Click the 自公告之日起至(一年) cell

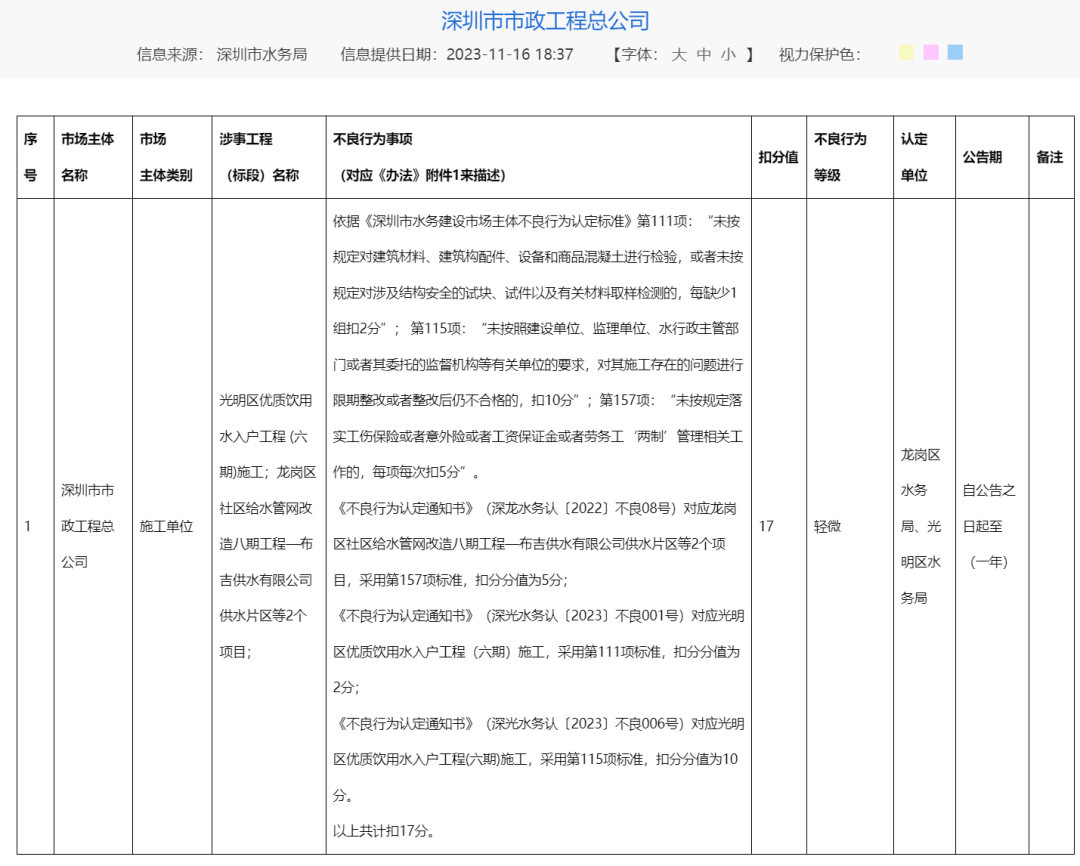point(991,526)
